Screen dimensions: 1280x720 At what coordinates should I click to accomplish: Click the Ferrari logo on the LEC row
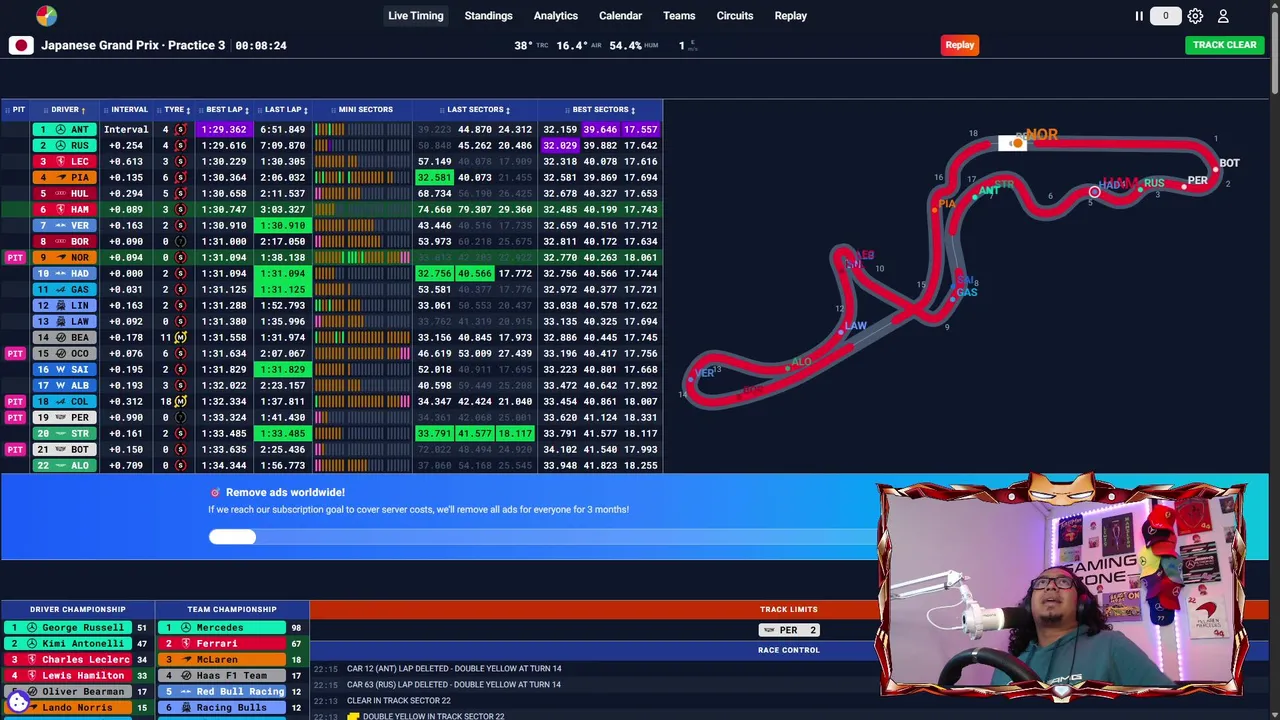coord(60,161)
